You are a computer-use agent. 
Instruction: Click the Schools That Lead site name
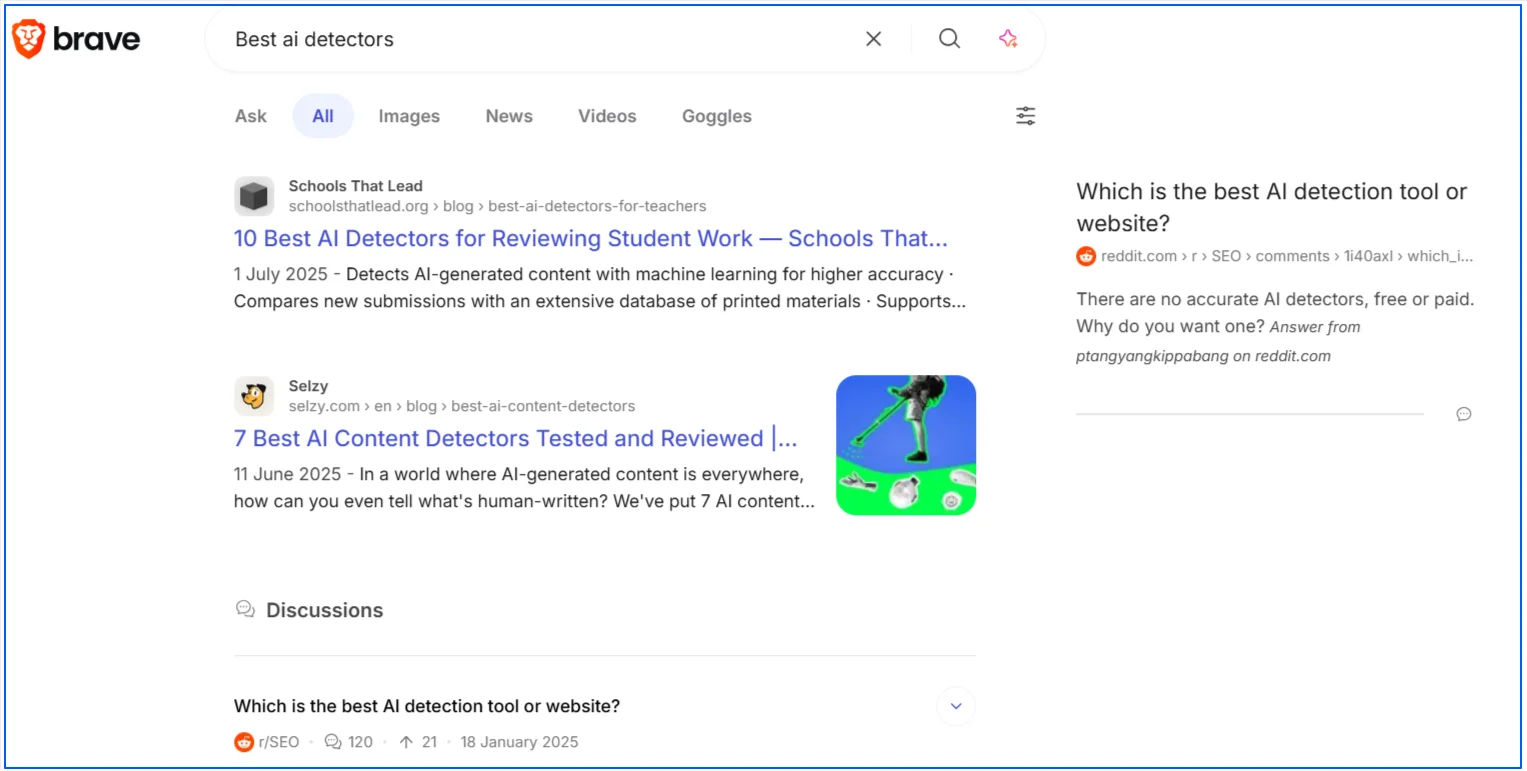pyautogui.click(x=355, y=186)
